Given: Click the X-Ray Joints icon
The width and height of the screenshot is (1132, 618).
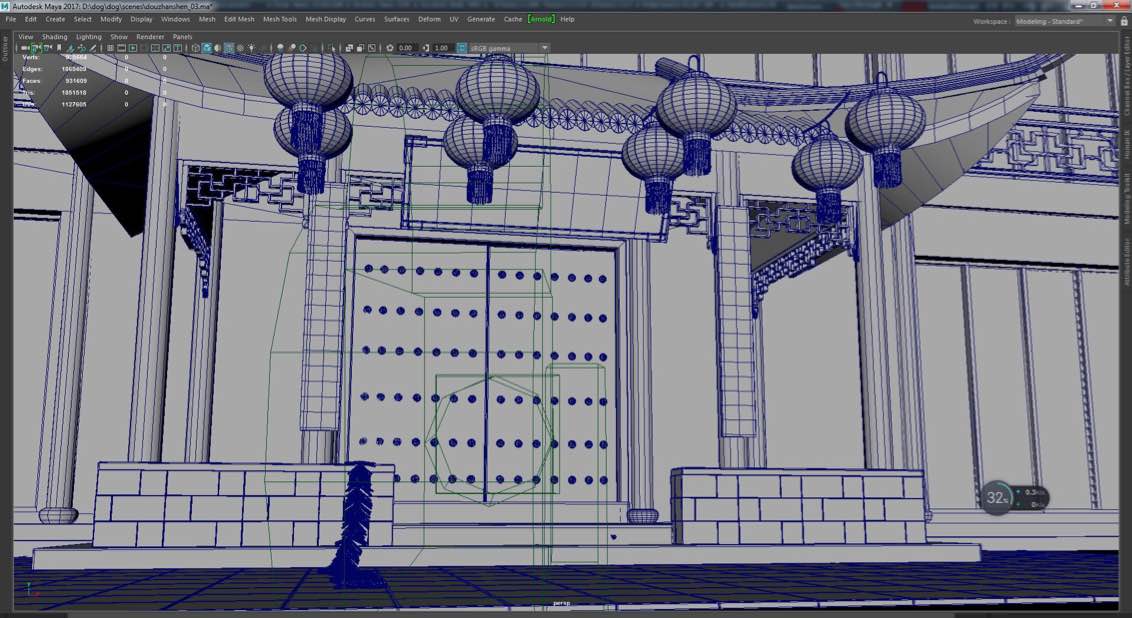Looking at the screenshot, I should [372, 48].
